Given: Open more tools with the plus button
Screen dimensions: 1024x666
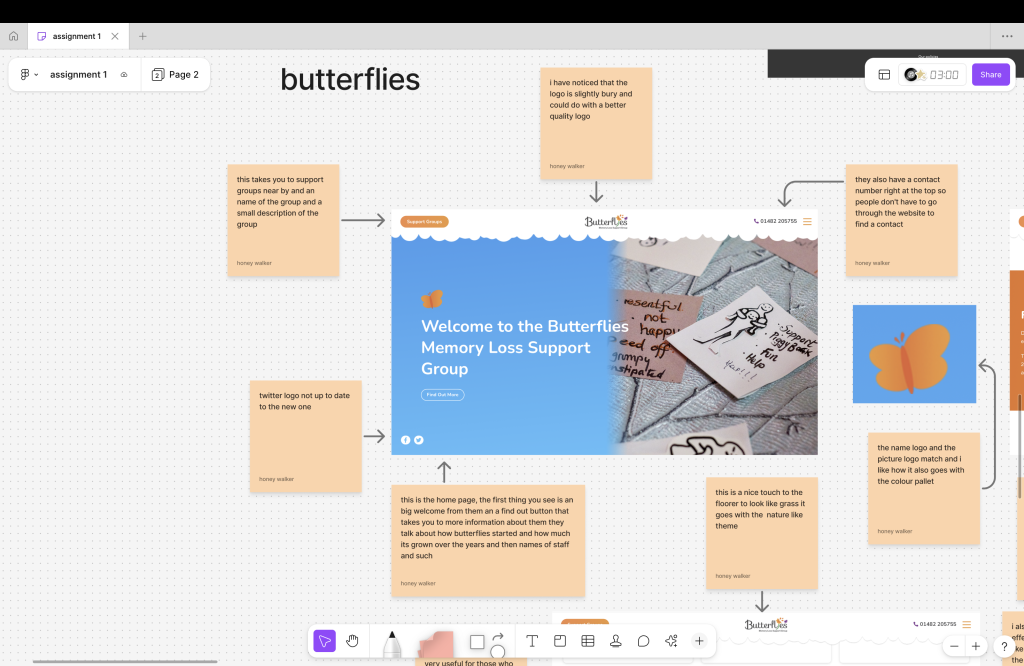Looking at the screenshot, I should point(699,641).
